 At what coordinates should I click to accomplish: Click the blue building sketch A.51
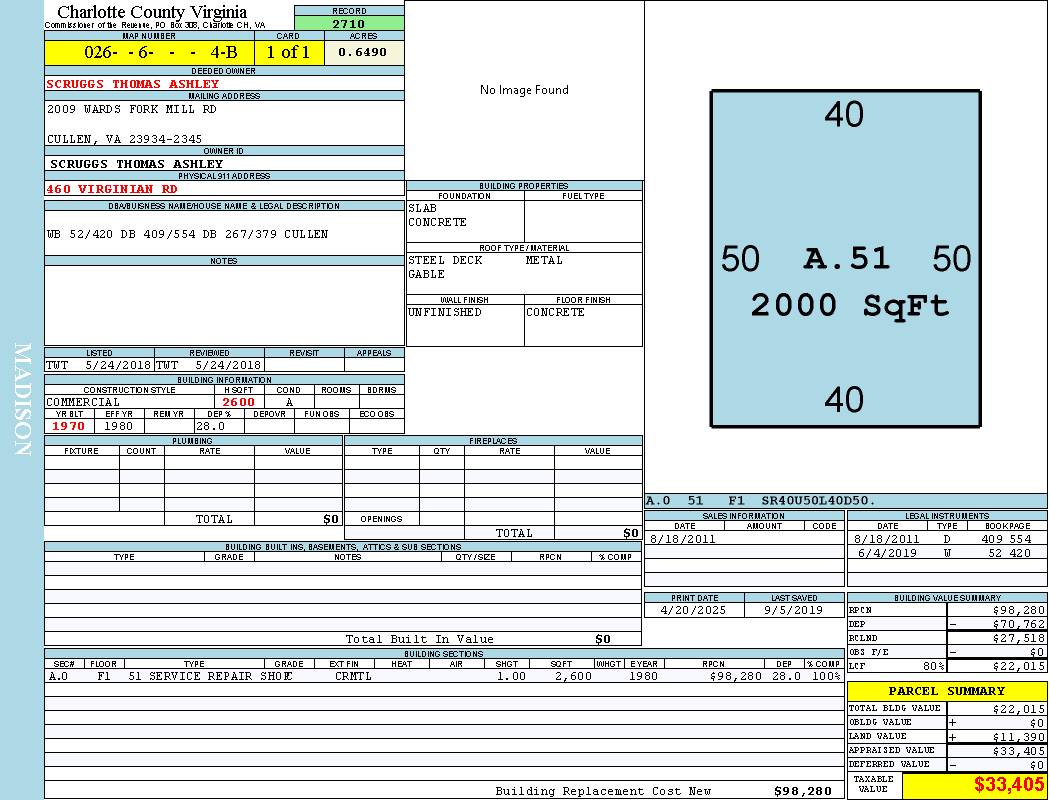[846, 258]
